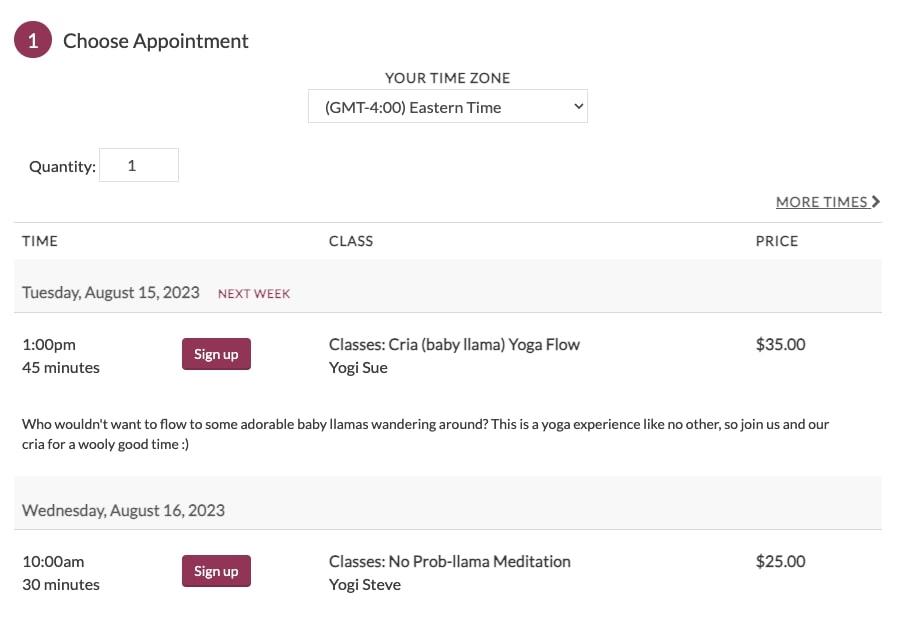Open the MORE TIMES link
This screenshot has width=897, height=617.
click(828, 202)
